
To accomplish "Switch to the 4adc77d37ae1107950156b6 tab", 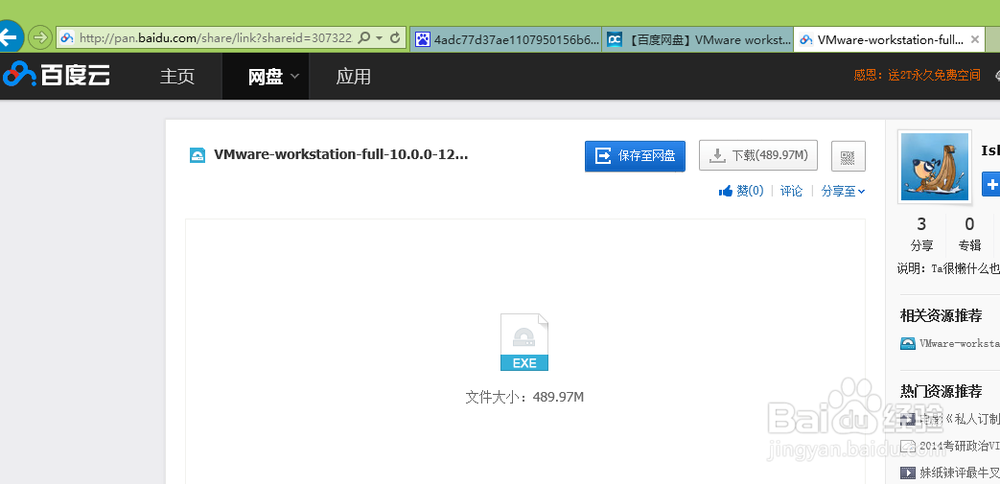I will click(x=506, y=40).
